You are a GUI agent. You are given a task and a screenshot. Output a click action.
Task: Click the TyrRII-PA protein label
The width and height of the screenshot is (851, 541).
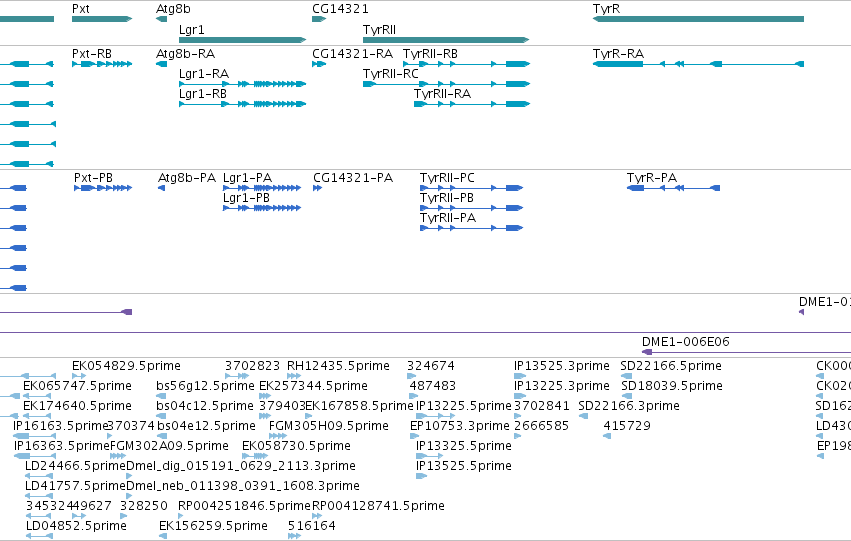click(448, 218)
